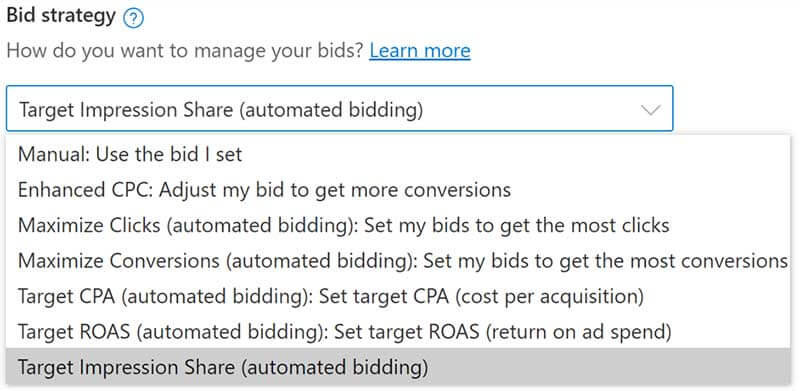Choose the option to use my own bid
This screenshot has height=391, width=800.
(x=398, y=154)
